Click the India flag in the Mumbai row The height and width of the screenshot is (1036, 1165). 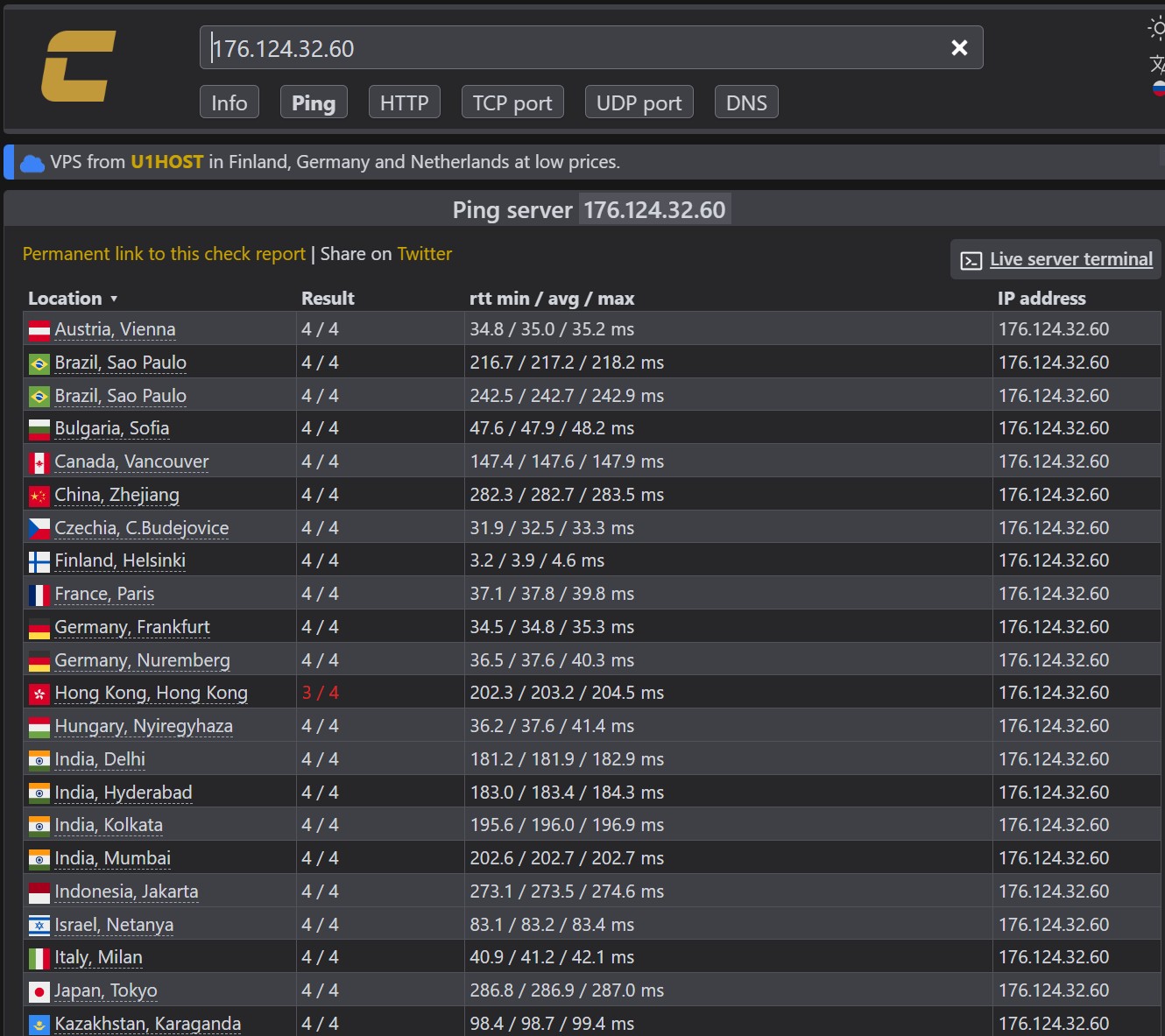pos(39,859)
